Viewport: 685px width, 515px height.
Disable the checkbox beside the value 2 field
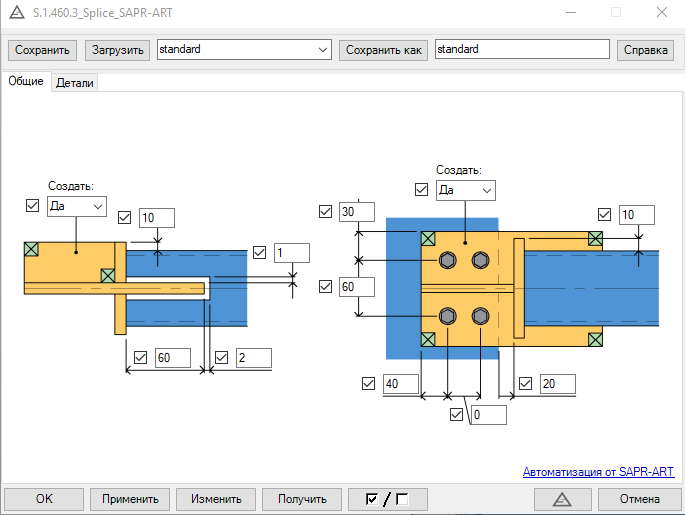[222, 357]
